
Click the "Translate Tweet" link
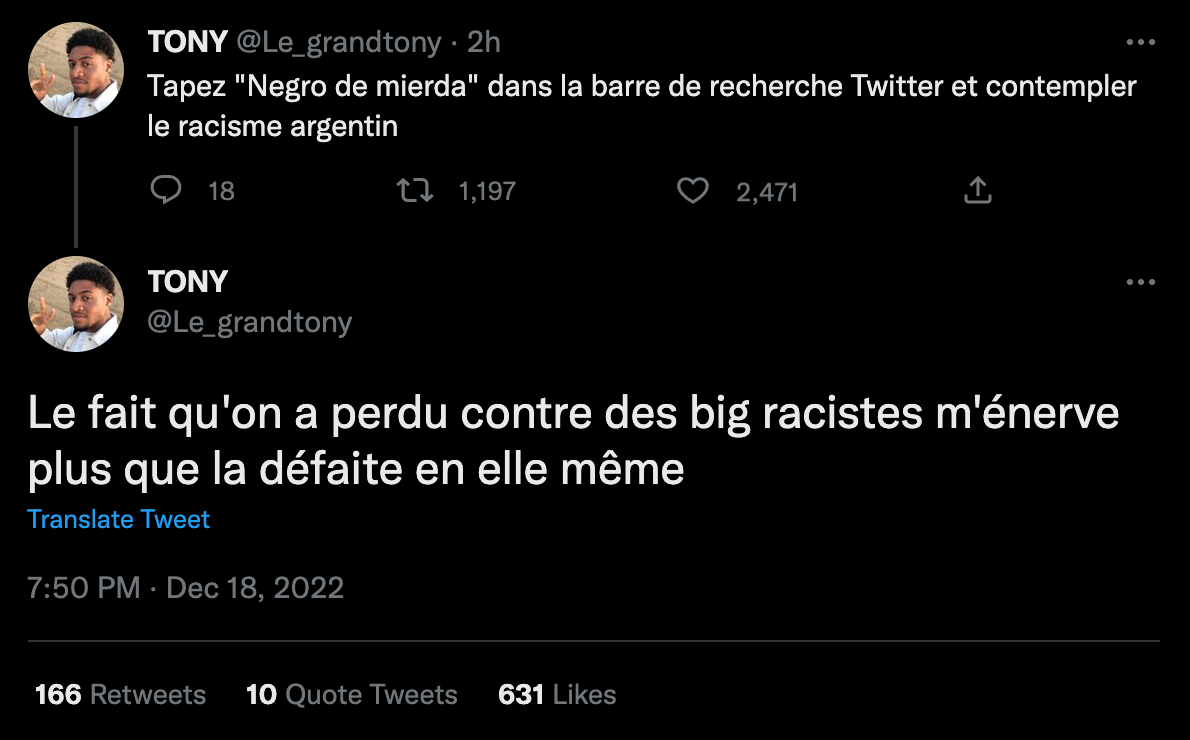coord(119,520)
